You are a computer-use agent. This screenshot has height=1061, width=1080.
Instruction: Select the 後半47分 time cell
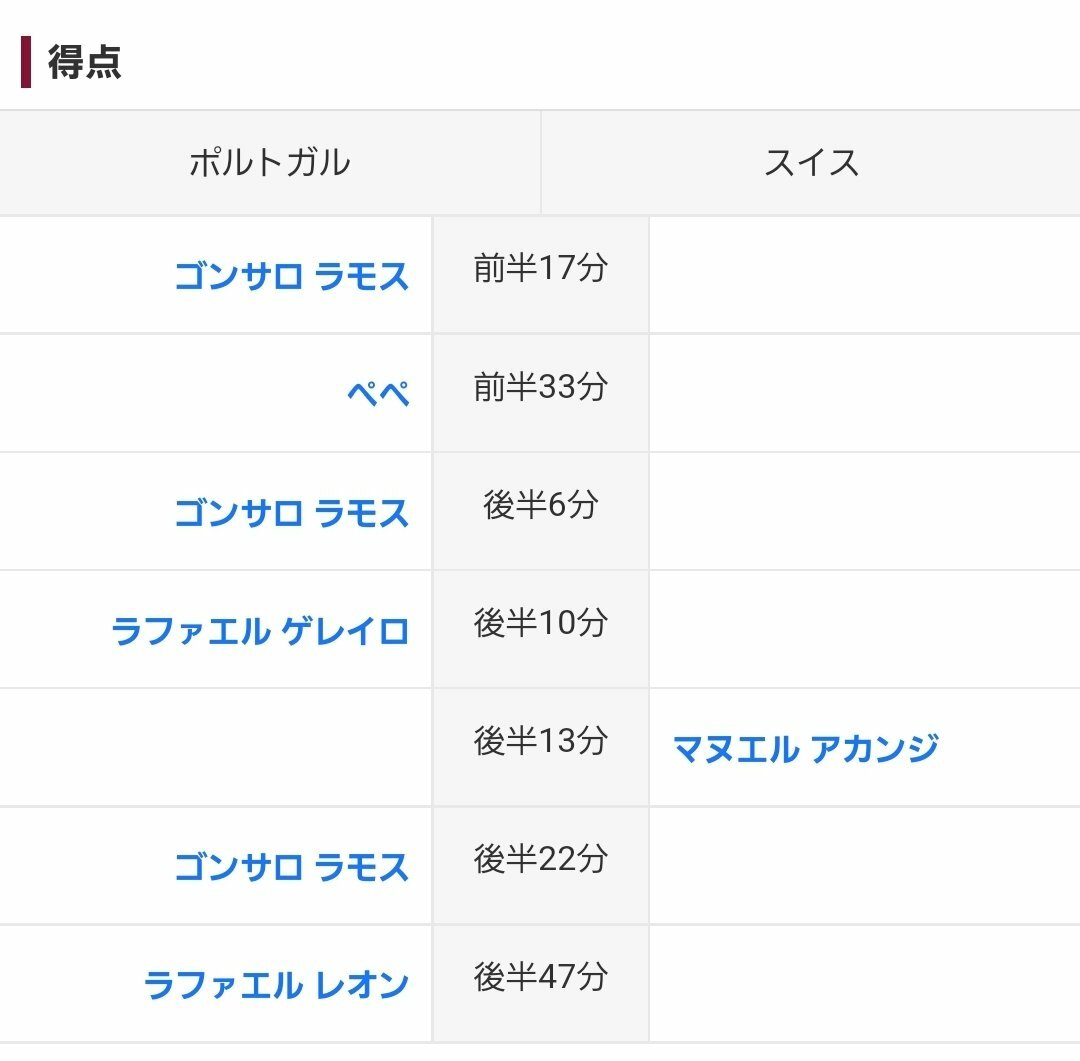point(541,977)
